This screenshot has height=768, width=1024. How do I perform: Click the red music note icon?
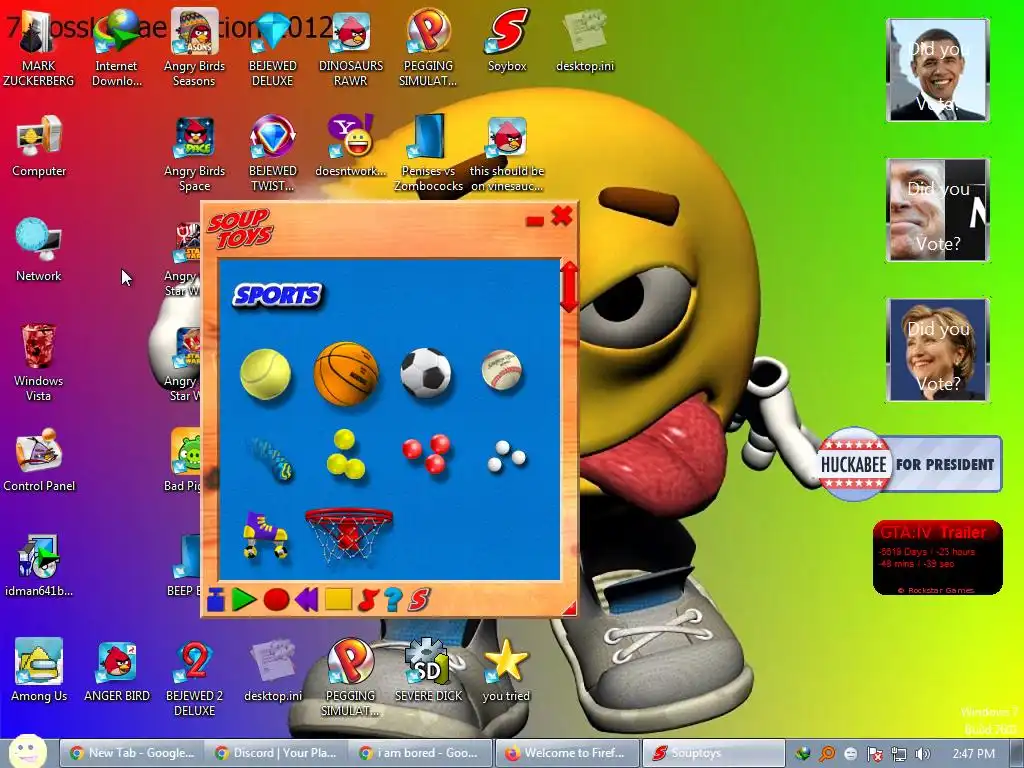[368, 599]
